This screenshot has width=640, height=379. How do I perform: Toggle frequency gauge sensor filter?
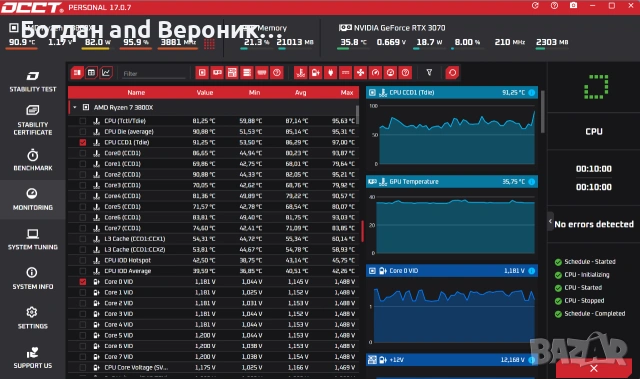click(376, 73)
